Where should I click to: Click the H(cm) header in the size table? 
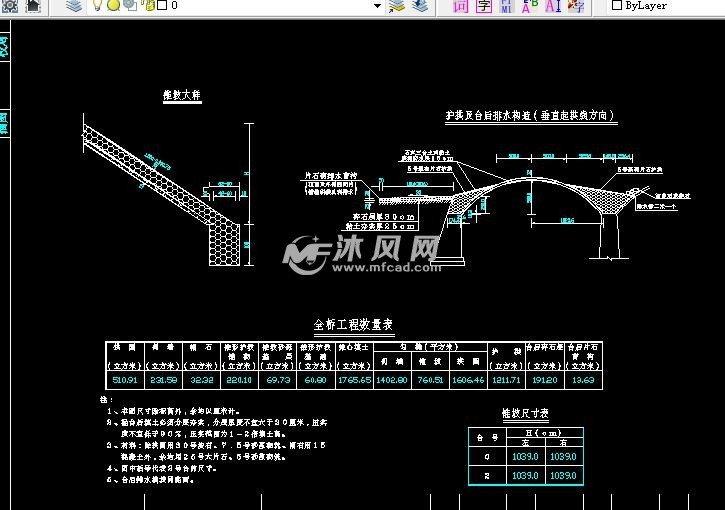pyautogui.click(x=544, y=433)
